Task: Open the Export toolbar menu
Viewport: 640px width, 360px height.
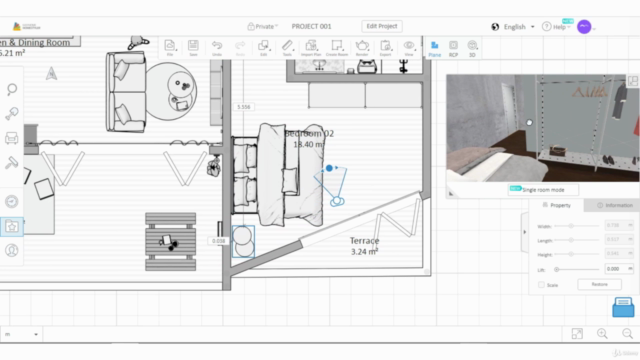Action: pyautogui.click(x=385, y=47)
